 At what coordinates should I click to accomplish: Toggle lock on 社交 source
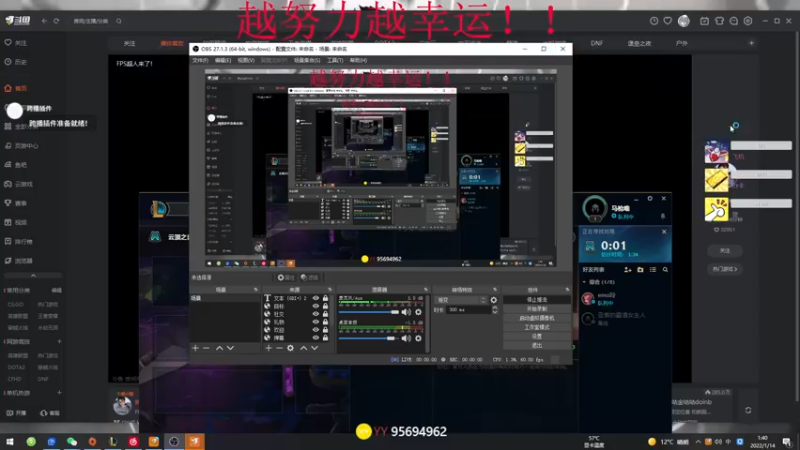click(x=326, y=314)
